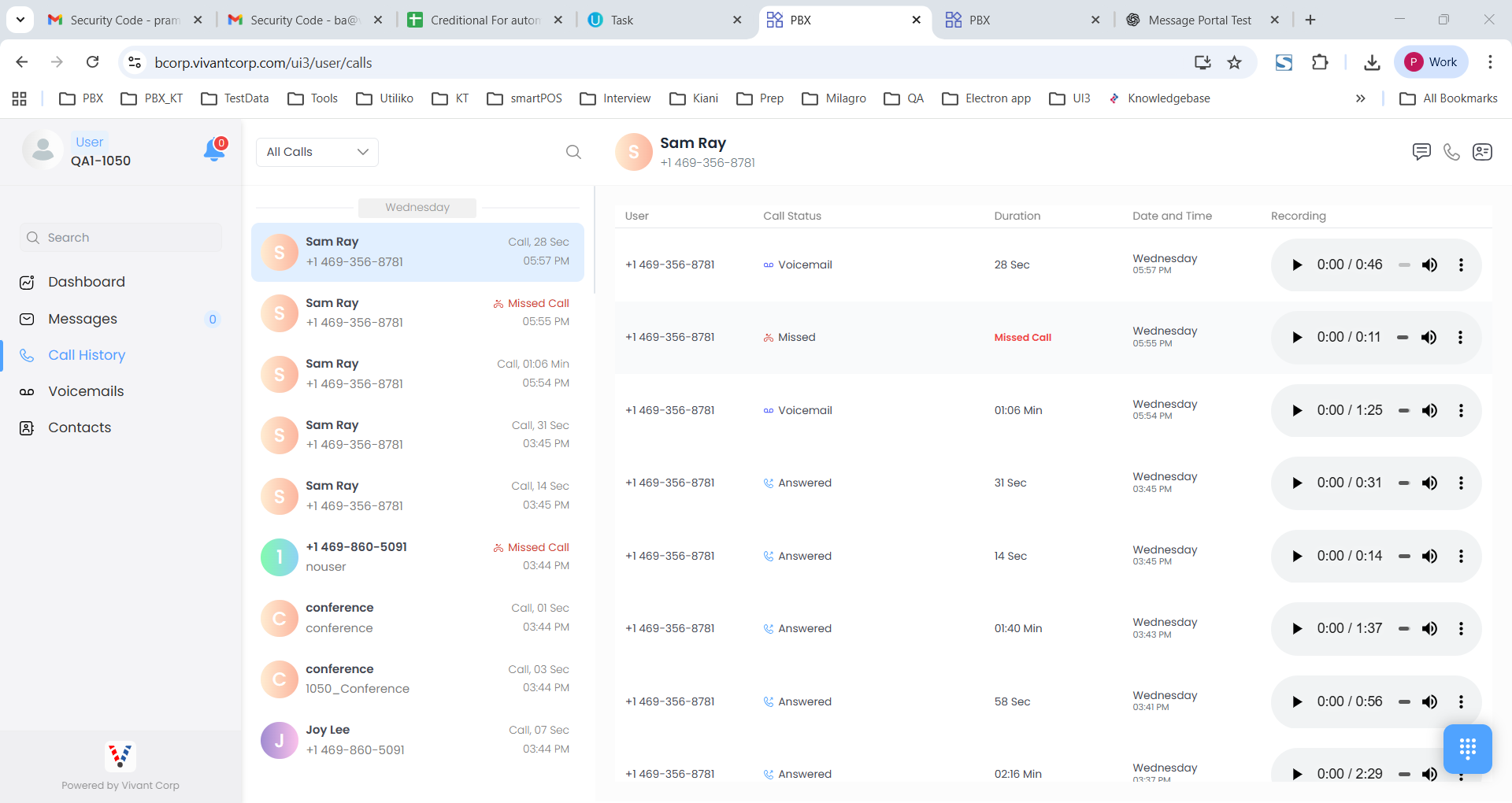Click the call list search magnifier icon
This screenshot has width=1512, height=803.
573,152
